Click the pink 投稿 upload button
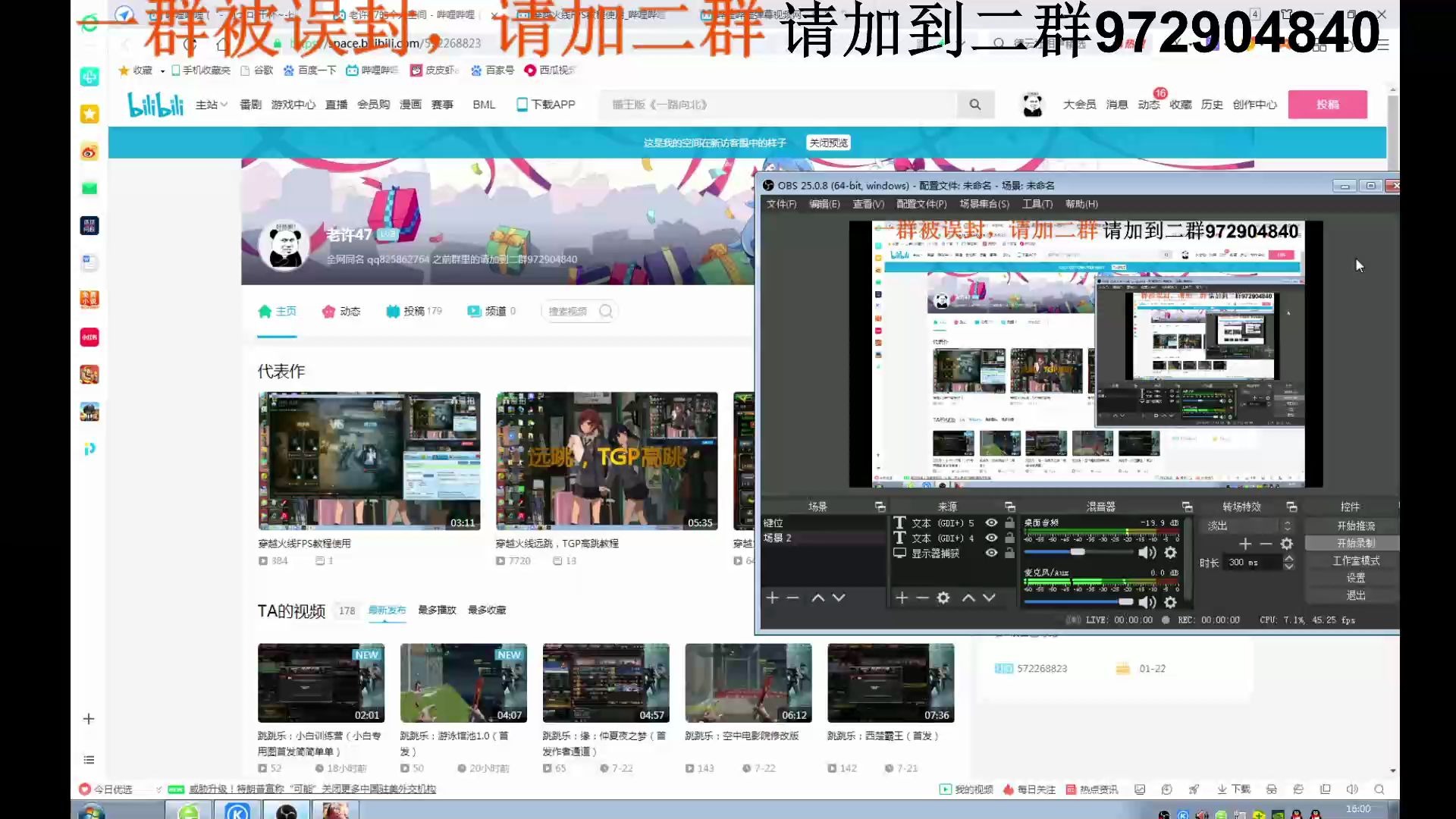The width and height of the screenshot is (1456, 819). pyautogui.click(x=1328, y=105)
